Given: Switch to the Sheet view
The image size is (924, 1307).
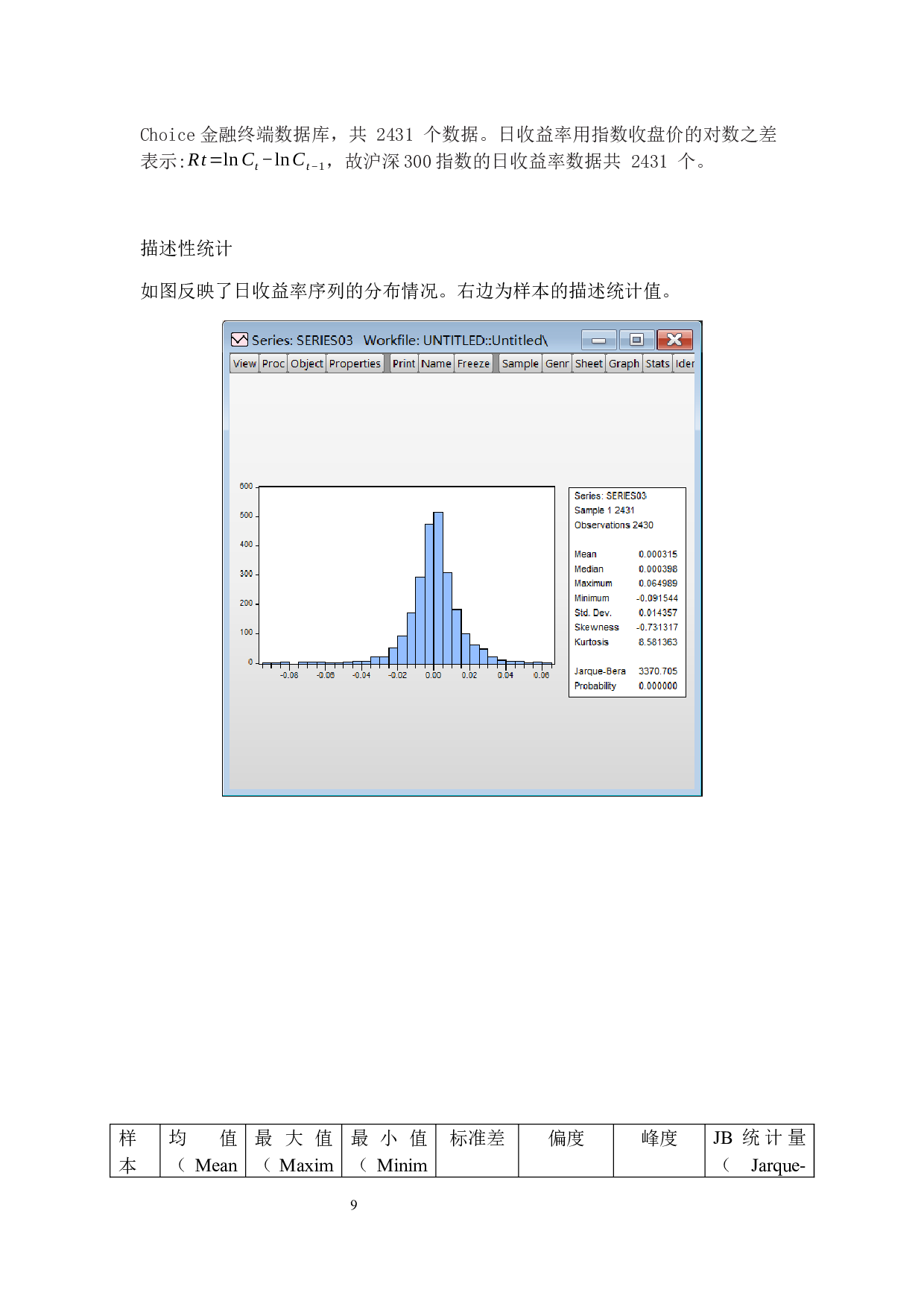Looking at the screenshot, I should [589, 364].
